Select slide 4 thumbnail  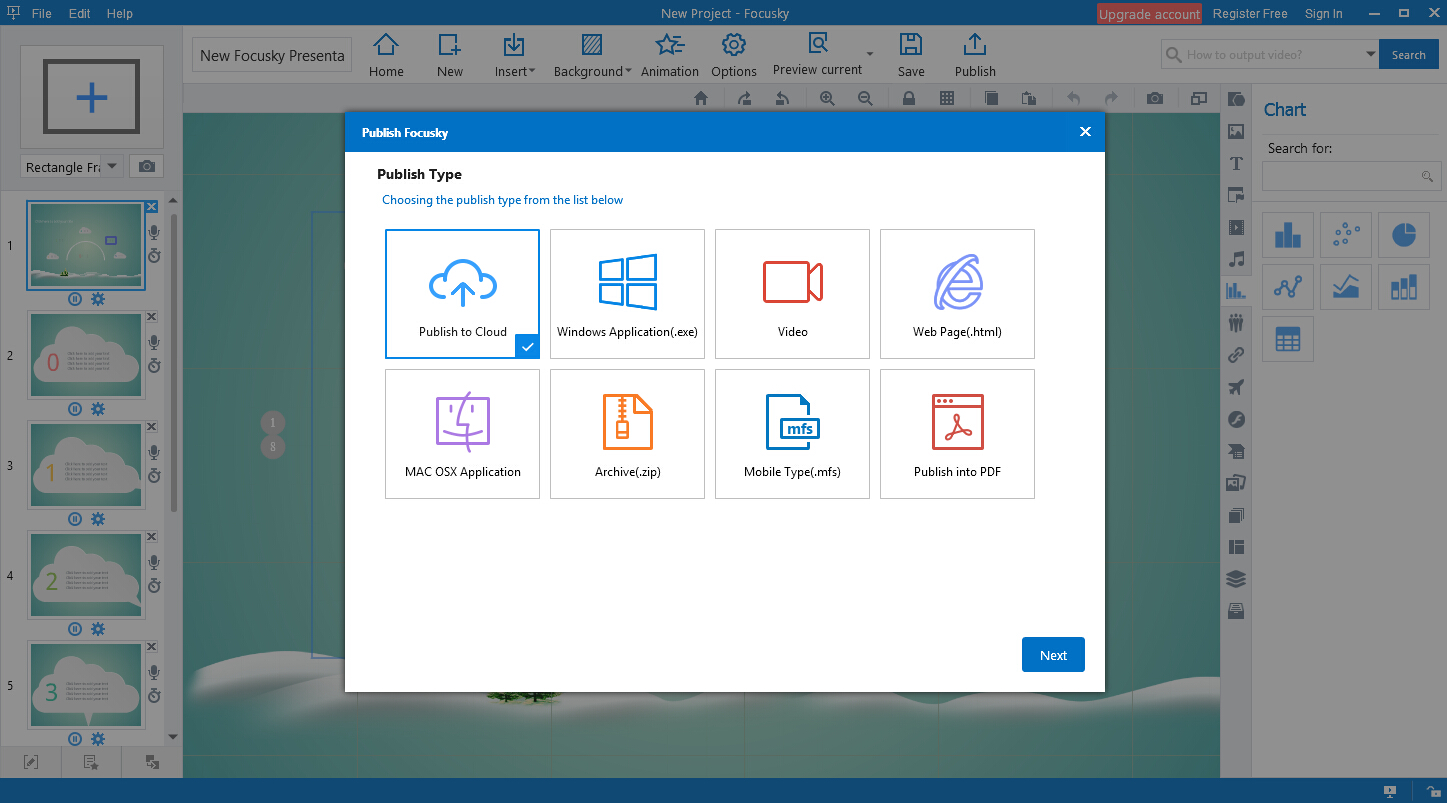pyautogui.click(x=86, y=576)
